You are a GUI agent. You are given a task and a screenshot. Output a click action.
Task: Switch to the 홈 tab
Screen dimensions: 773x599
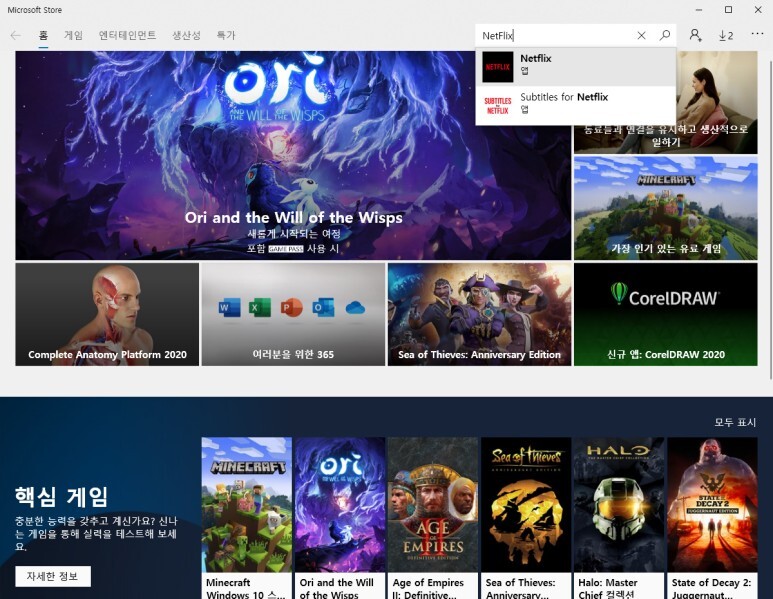[43, 35]
